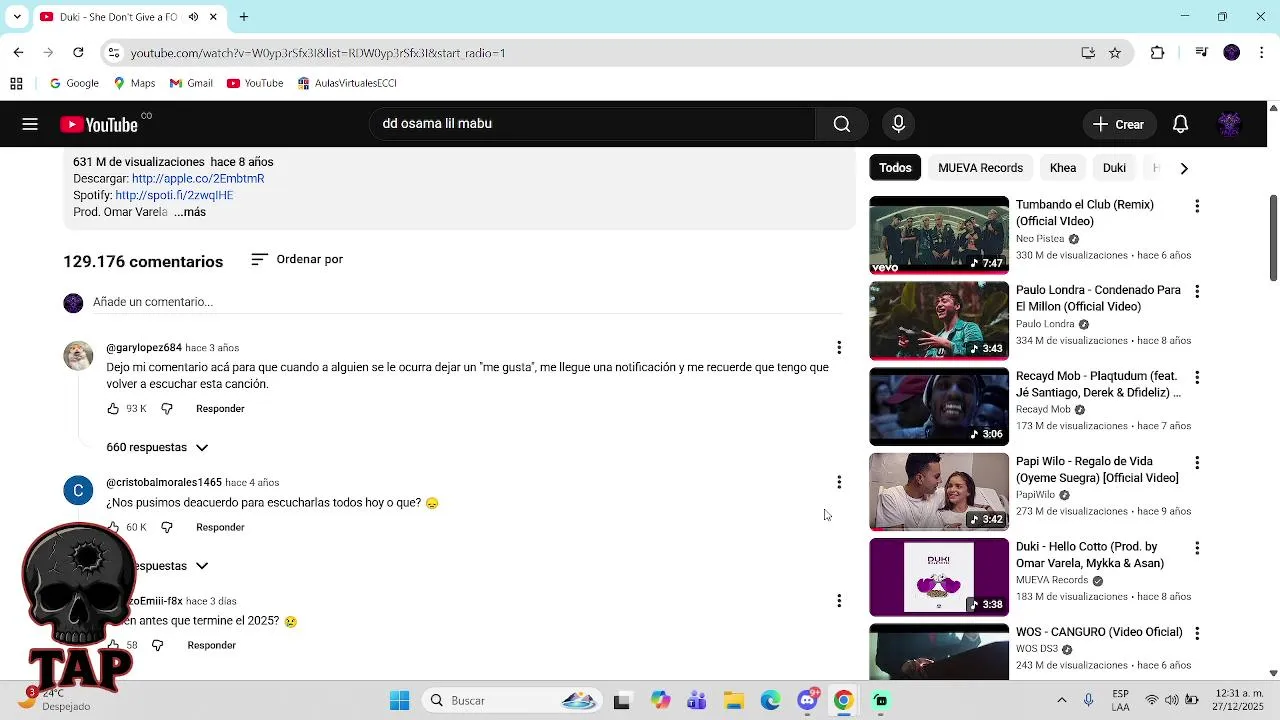Screen dimensions: 1280x720
Task: Open the Spotify spoti.fi link
Action: (174, 195)
